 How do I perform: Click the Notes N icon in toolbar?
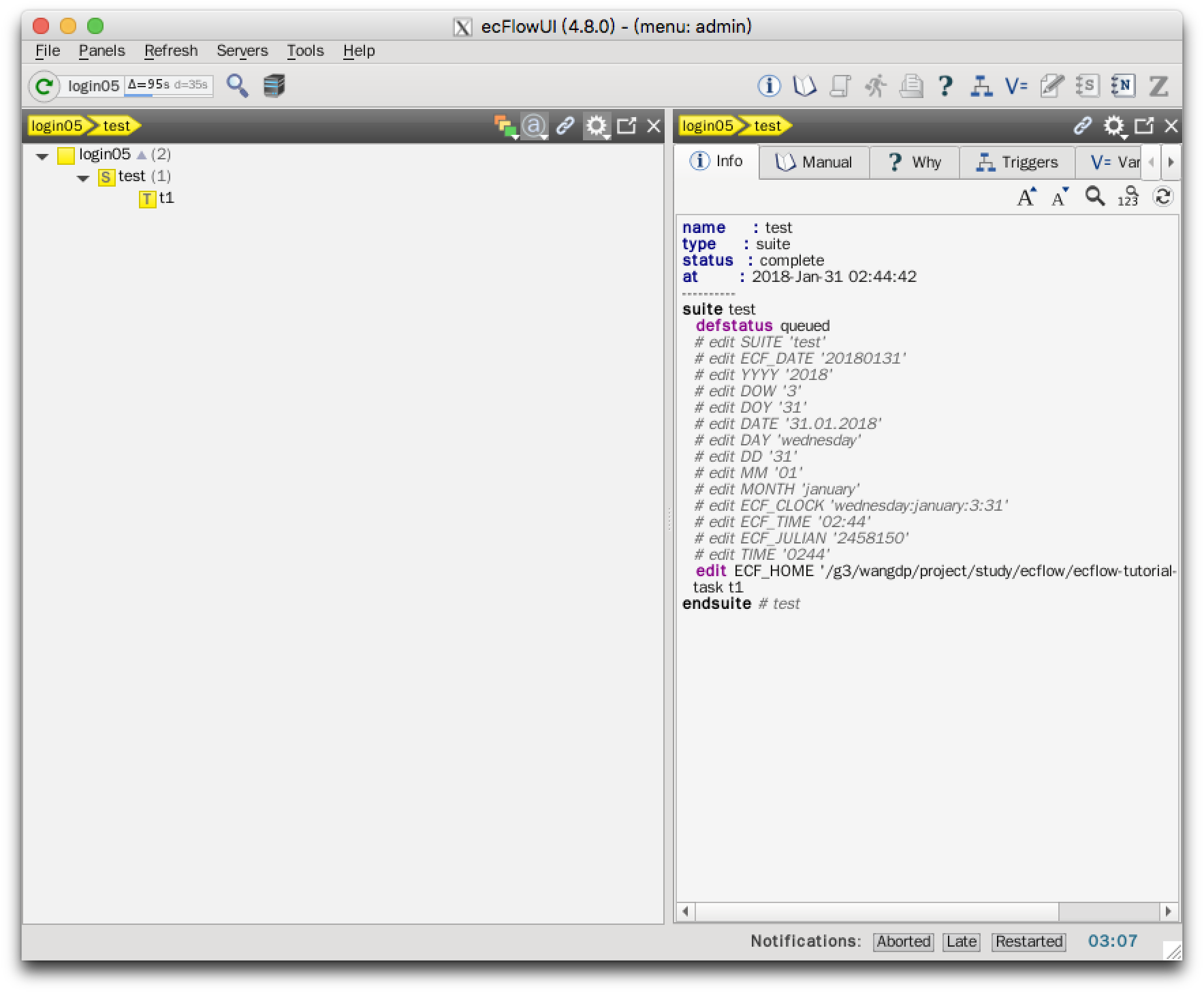pos(1123,86)
